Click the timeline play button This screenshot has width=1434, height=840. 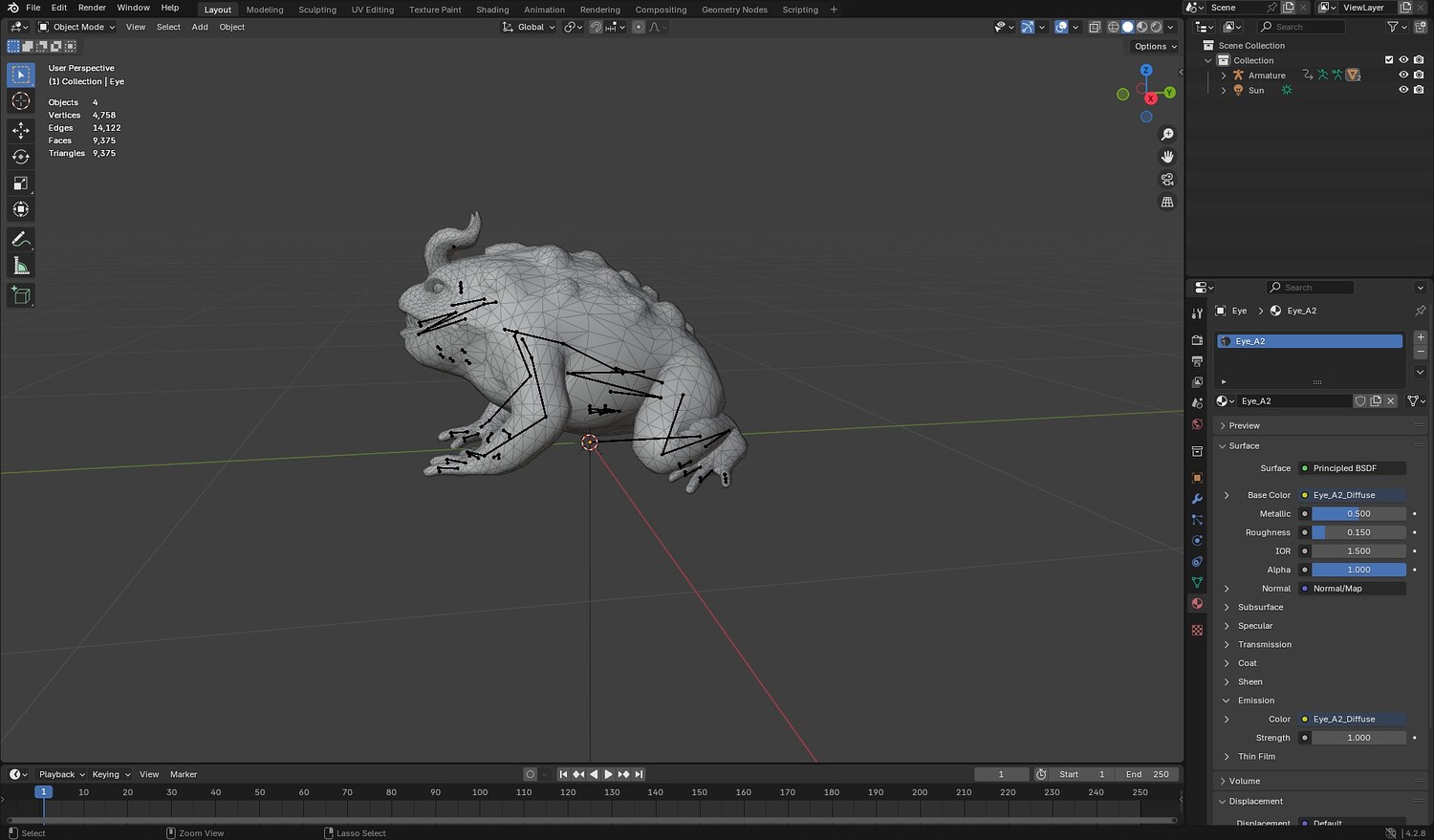(x=608, y=775)
